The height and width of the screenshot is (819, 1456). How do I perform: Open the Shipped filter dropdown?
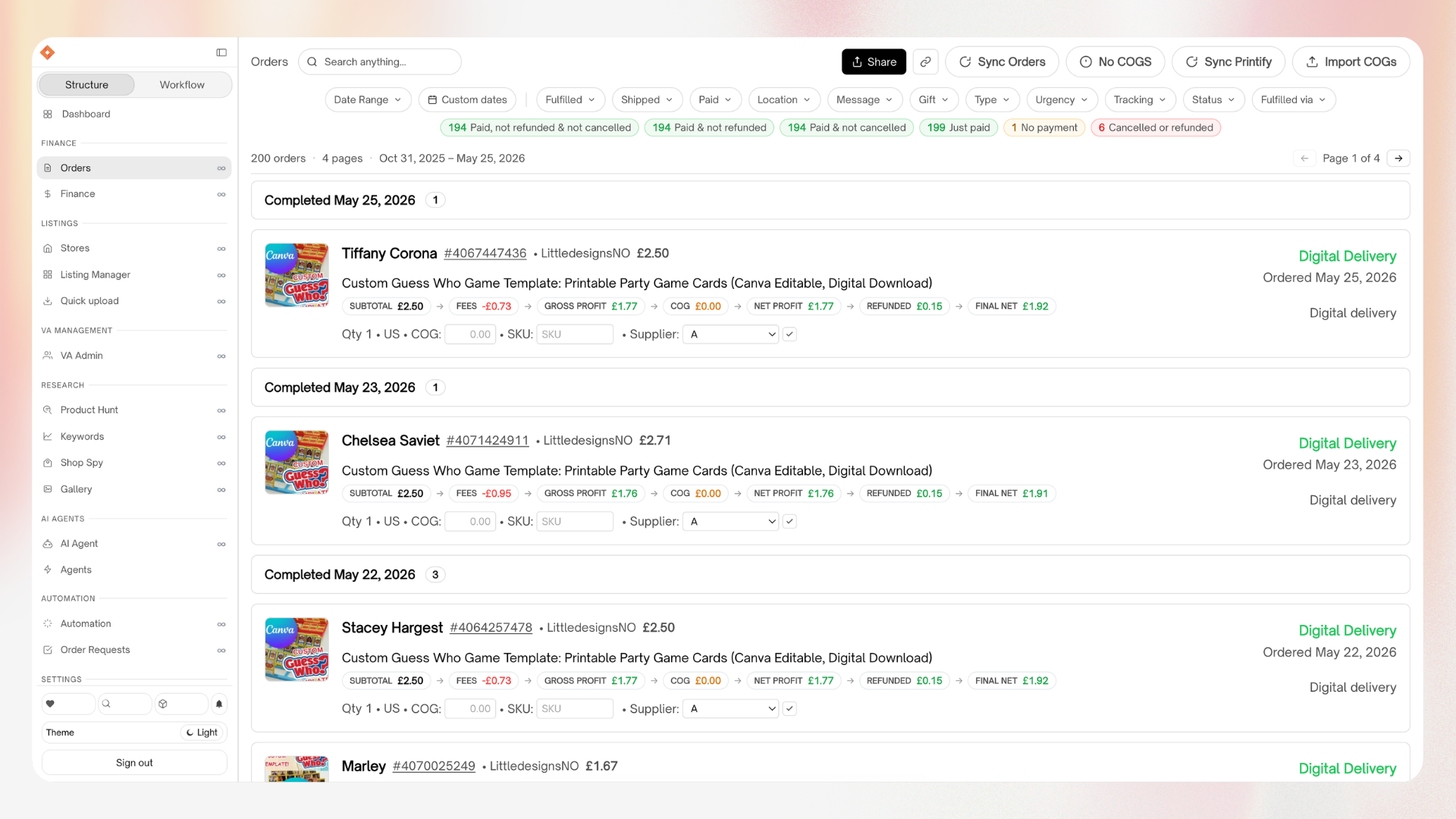[x=647, y=99]
